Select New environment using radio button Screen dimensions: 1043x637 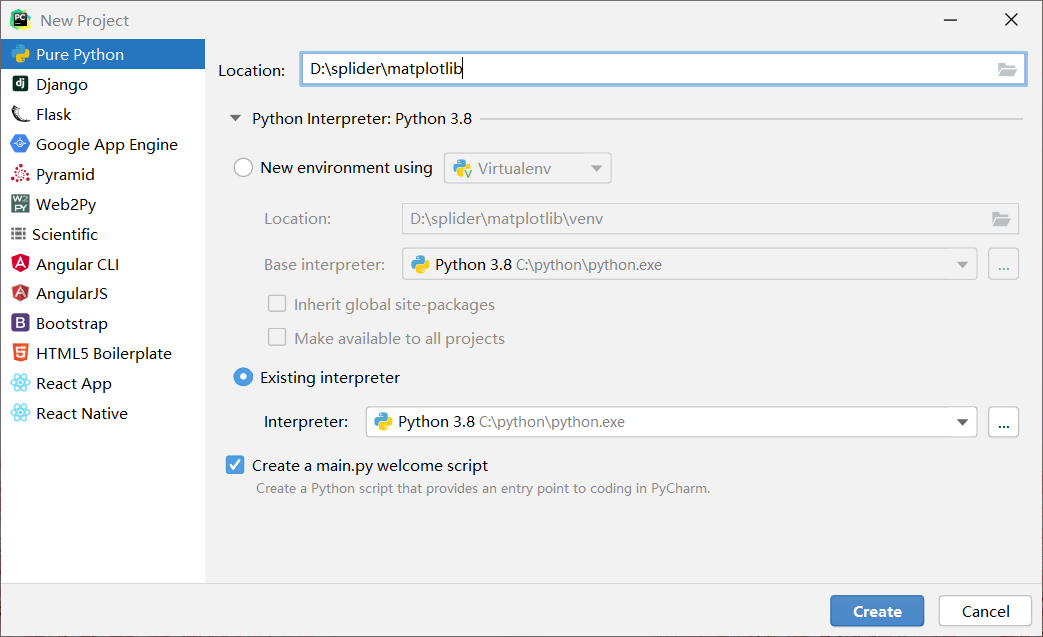click(243, 168)
